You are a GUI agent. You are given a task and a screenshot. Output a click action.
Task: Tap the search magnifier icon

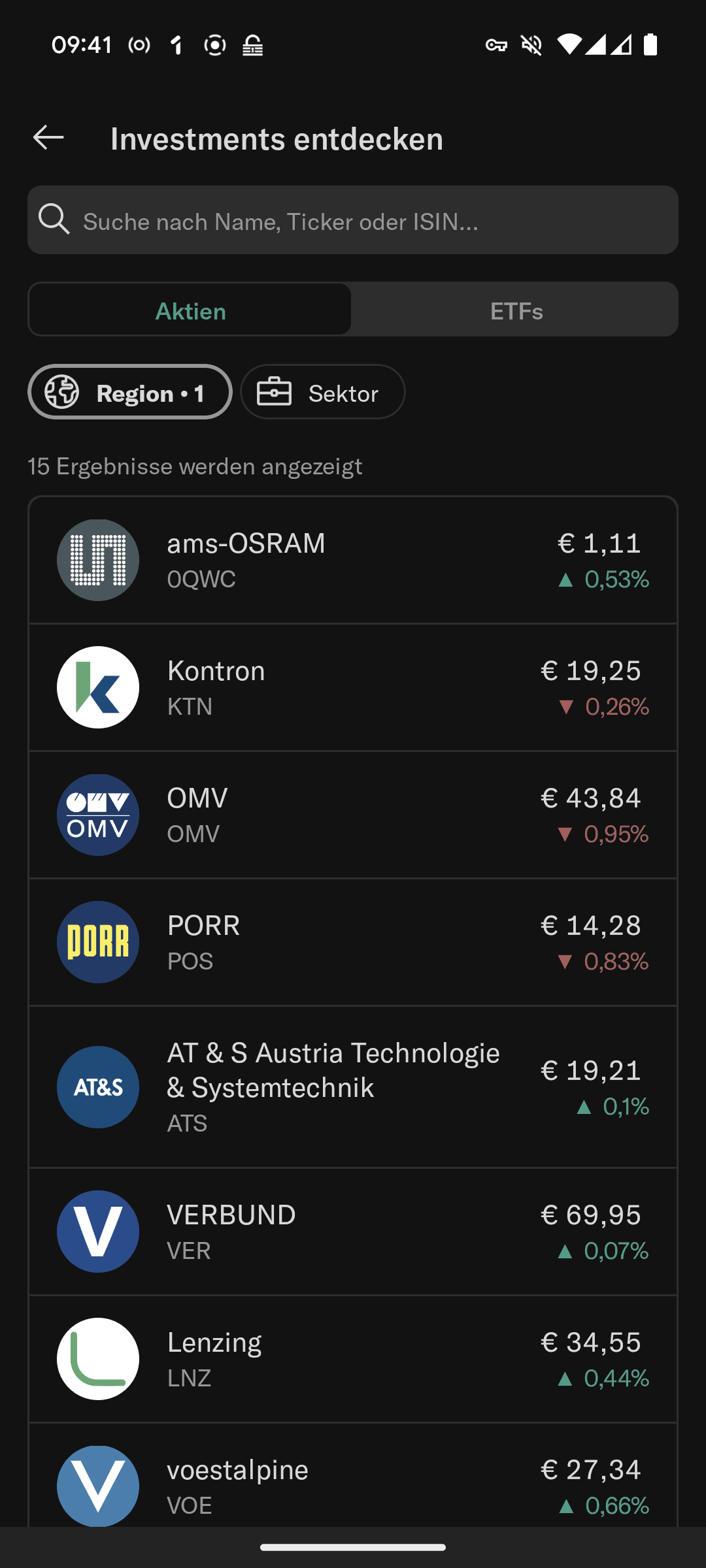tap(54, 220)
